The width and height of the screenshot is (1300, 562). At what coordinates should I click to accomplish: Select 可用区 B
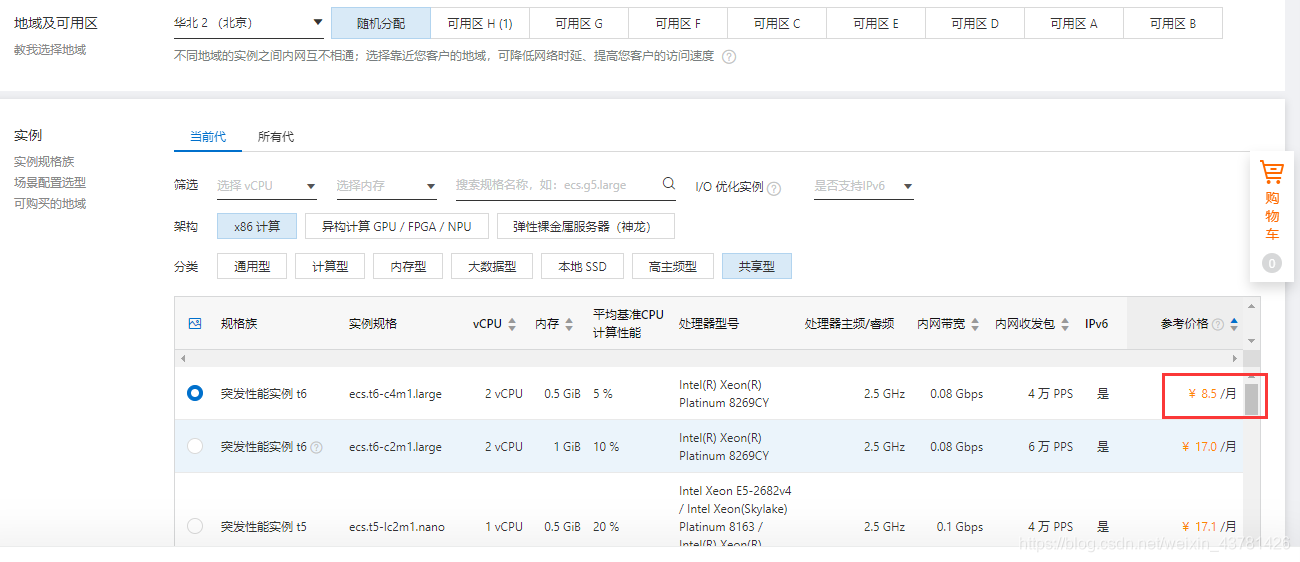click(1173, 23)
